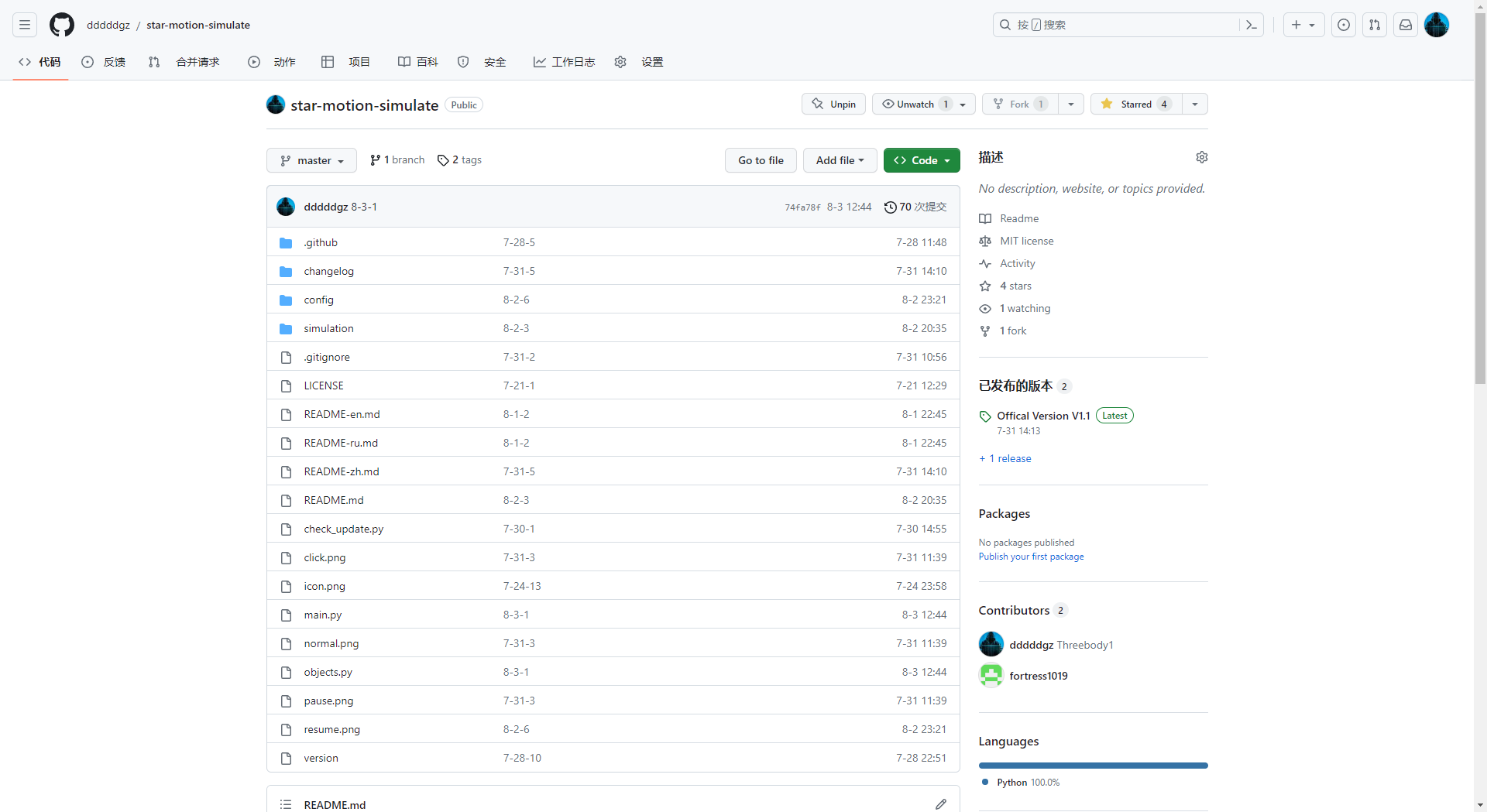This screenshot has height=812, width=1487.
Task: Open the user avatar menu
Action: click(x=1437, y=25)
